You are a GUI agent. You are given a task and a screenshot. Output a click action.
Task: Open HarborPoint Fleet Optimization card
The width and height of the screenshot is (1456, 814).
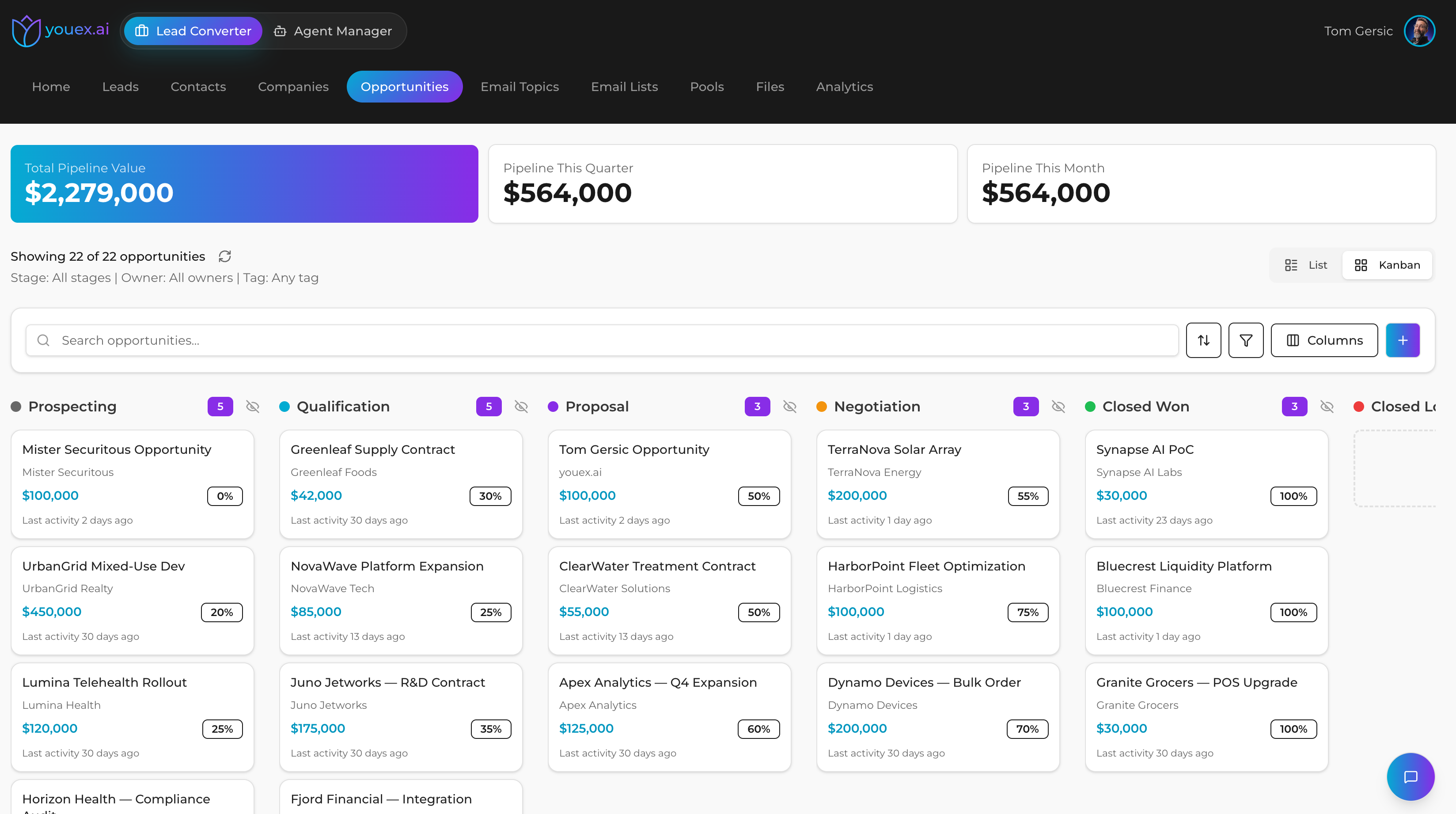[x=938, y=601]
